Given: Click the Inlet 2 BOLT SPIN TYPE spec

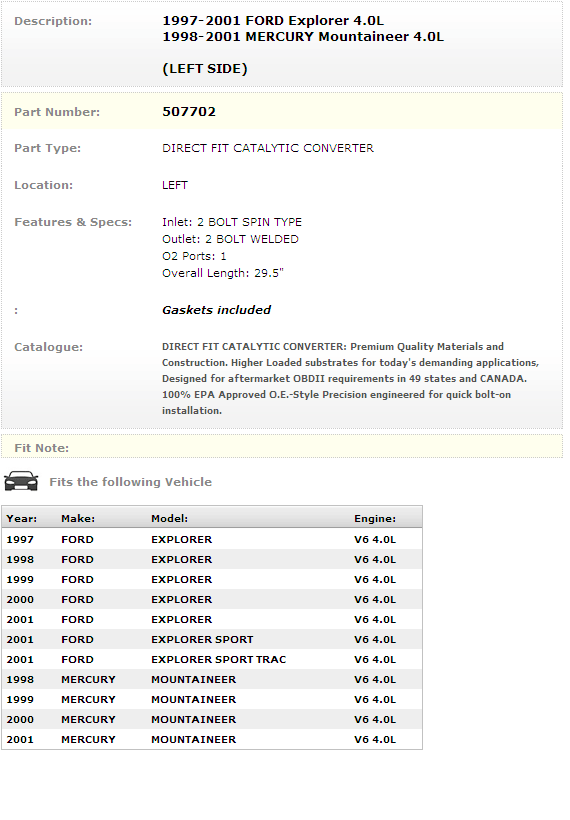Looking at the screenshot, I should pos(232,222).
